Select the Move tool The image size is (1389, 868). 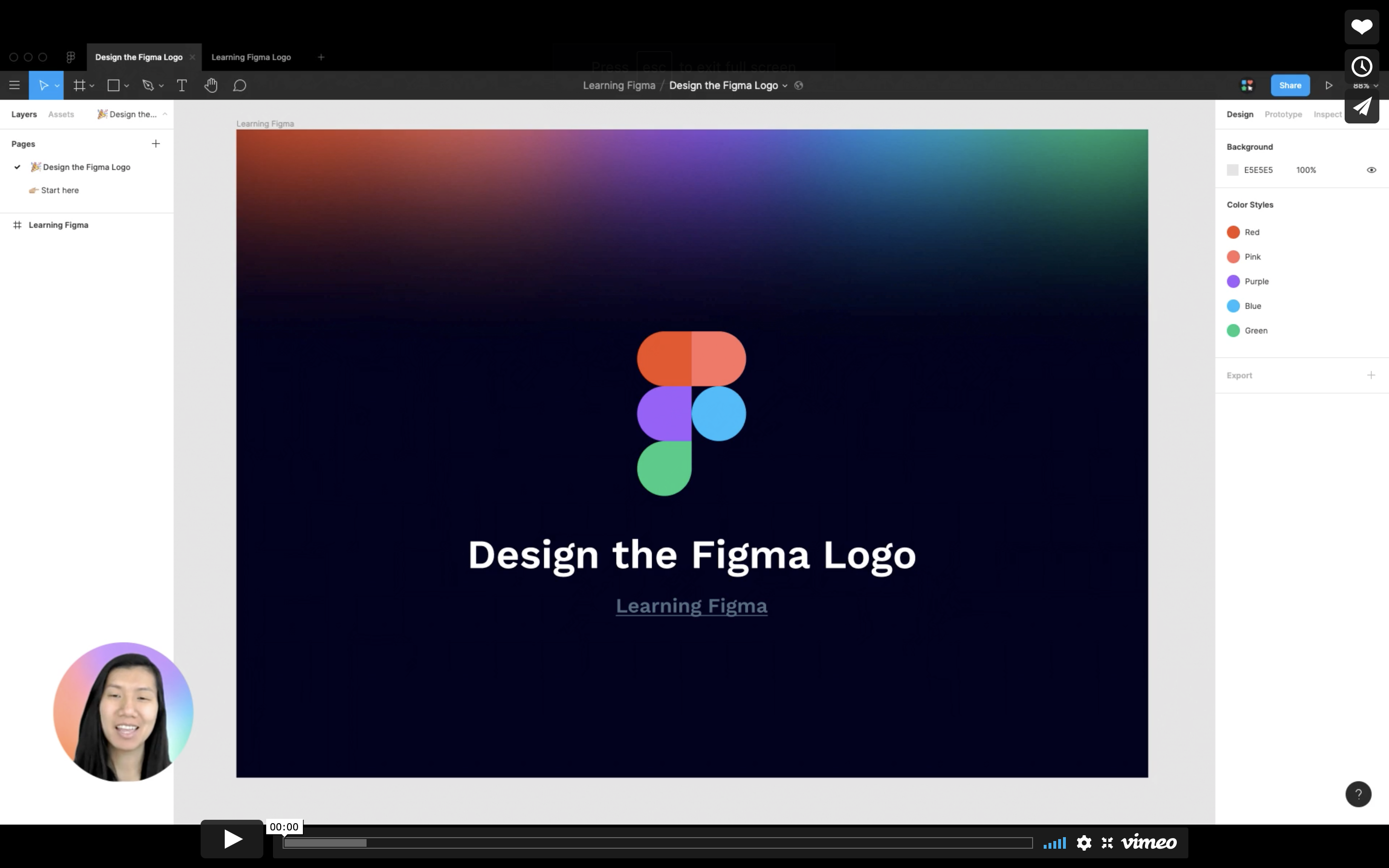point(43,85)
